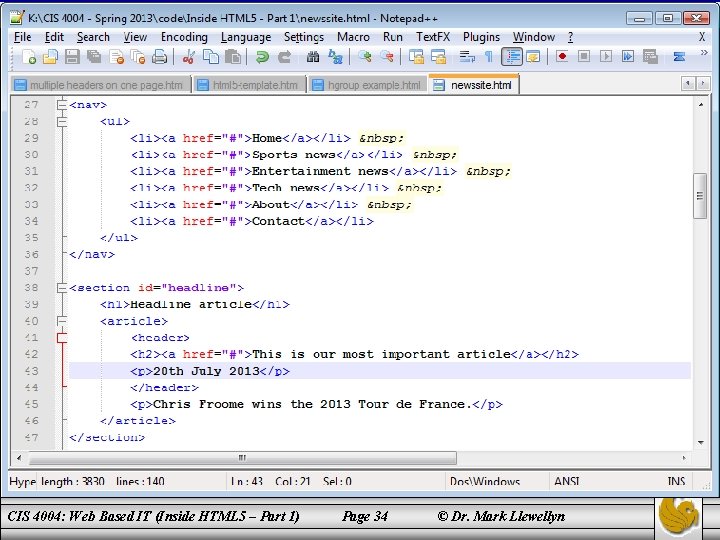Image resolution: width=720 pixels, height=540 pixels.
Task: Click the Undo green arrow icon
Action: click(262, 57)
